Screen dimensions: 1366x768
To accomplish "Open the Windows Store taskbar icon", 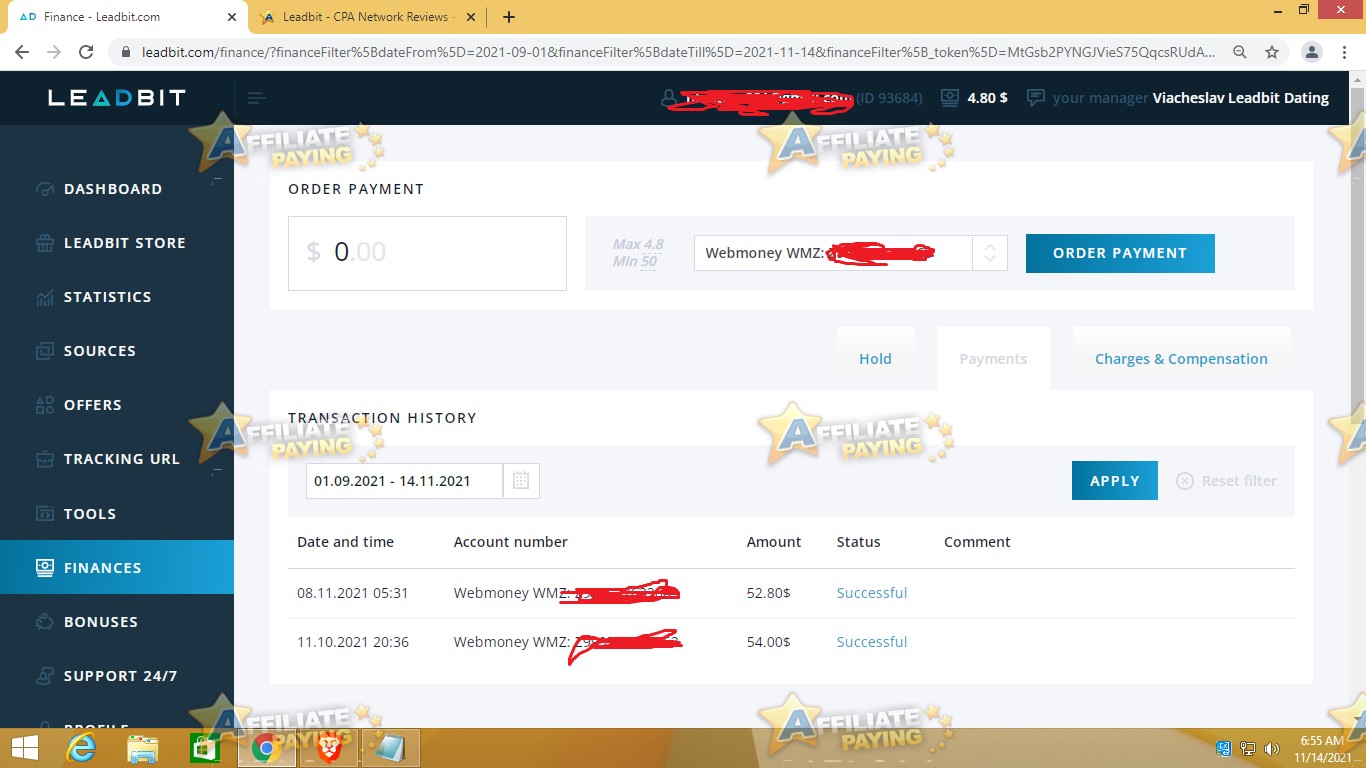I will 205,748.
